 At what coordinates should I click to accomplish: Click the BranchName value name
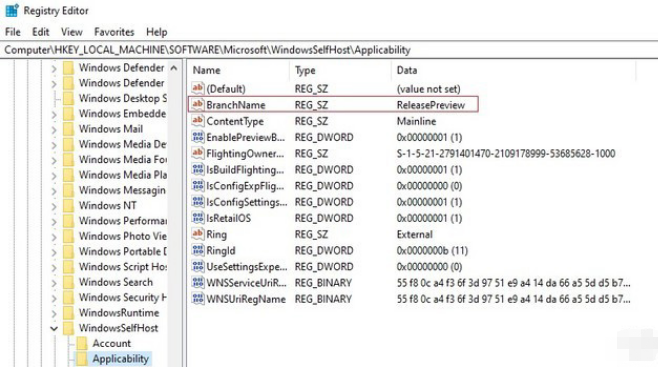click(x=235, y=105)
